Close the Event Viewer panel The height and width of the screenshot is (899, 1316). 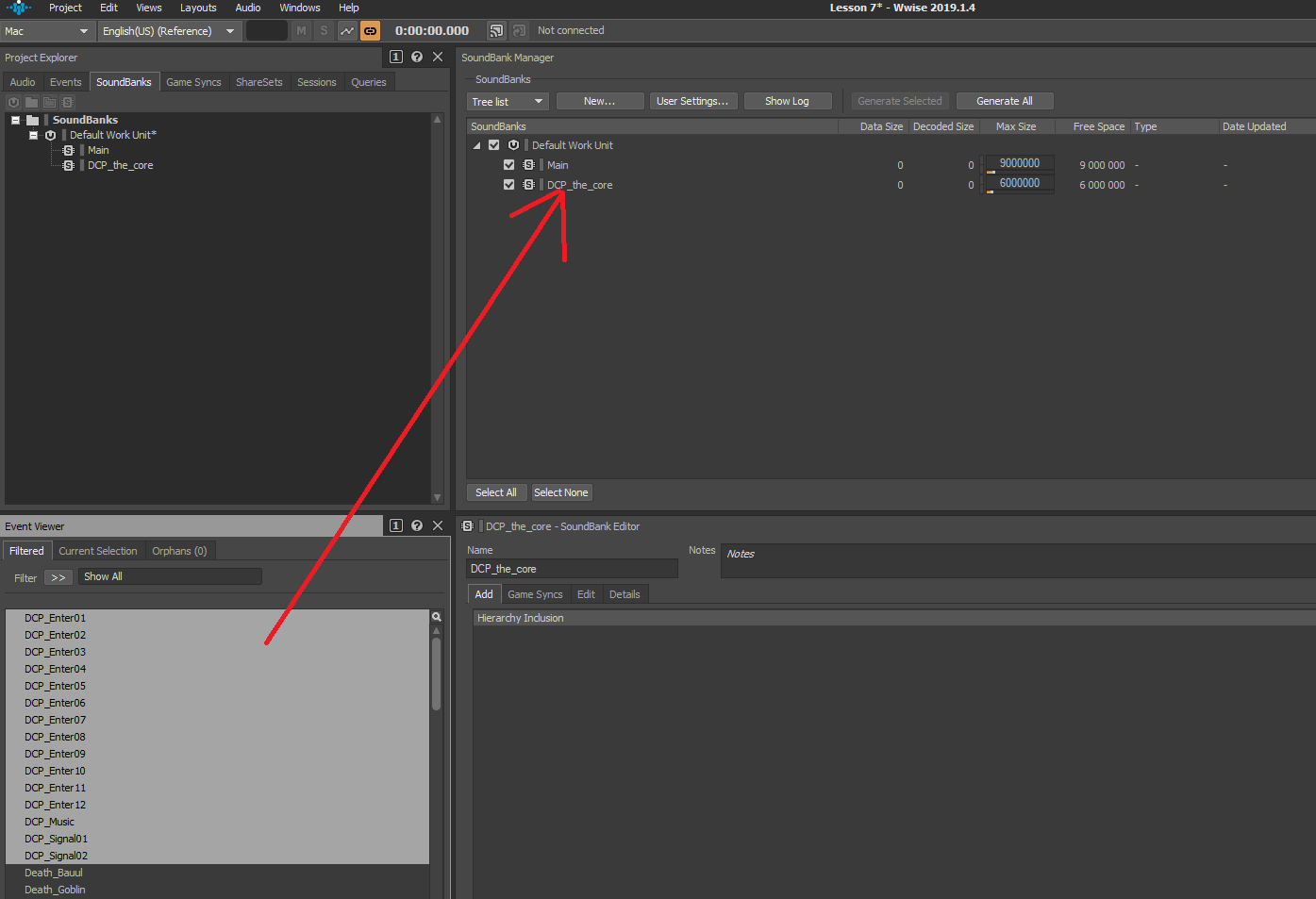coord(438,525)
